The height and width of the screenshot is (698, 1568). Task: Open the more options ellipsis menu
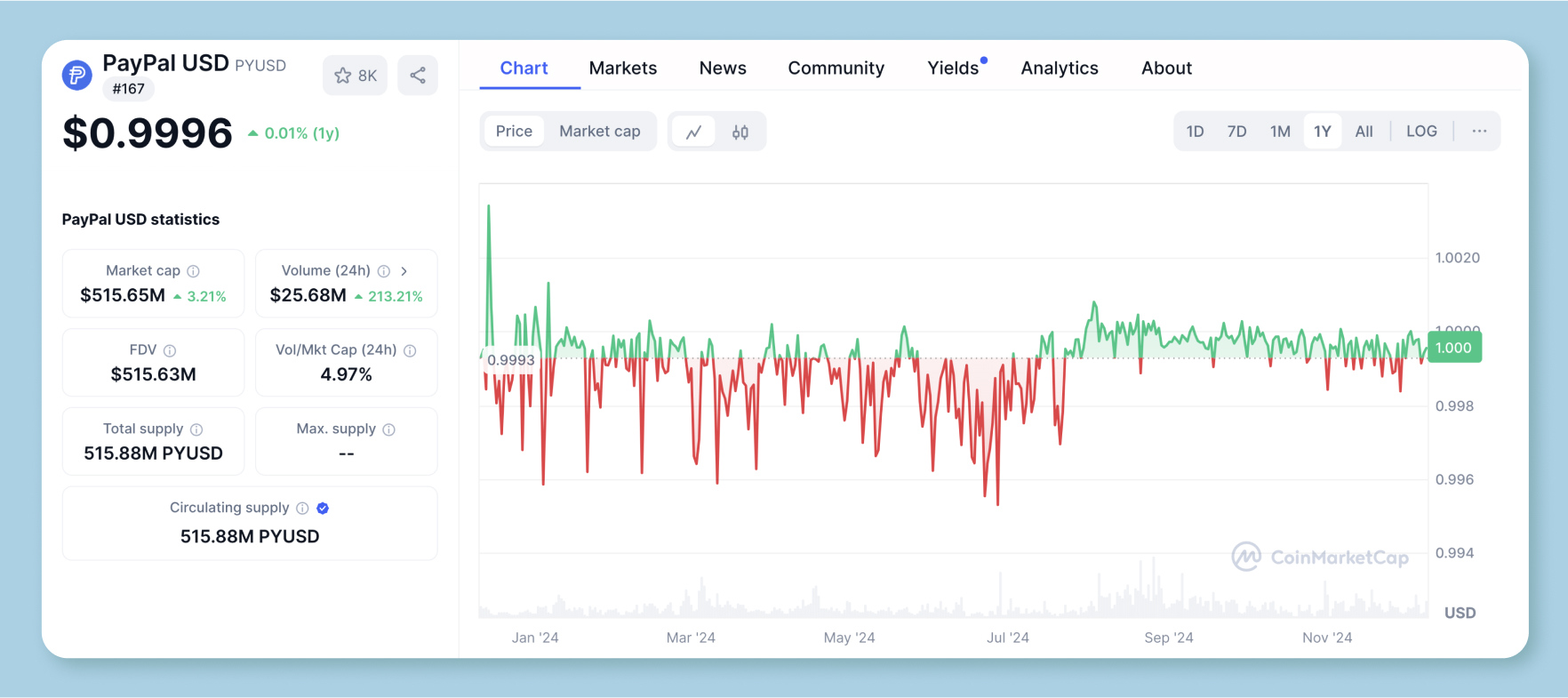click(x=1479, y=132)
